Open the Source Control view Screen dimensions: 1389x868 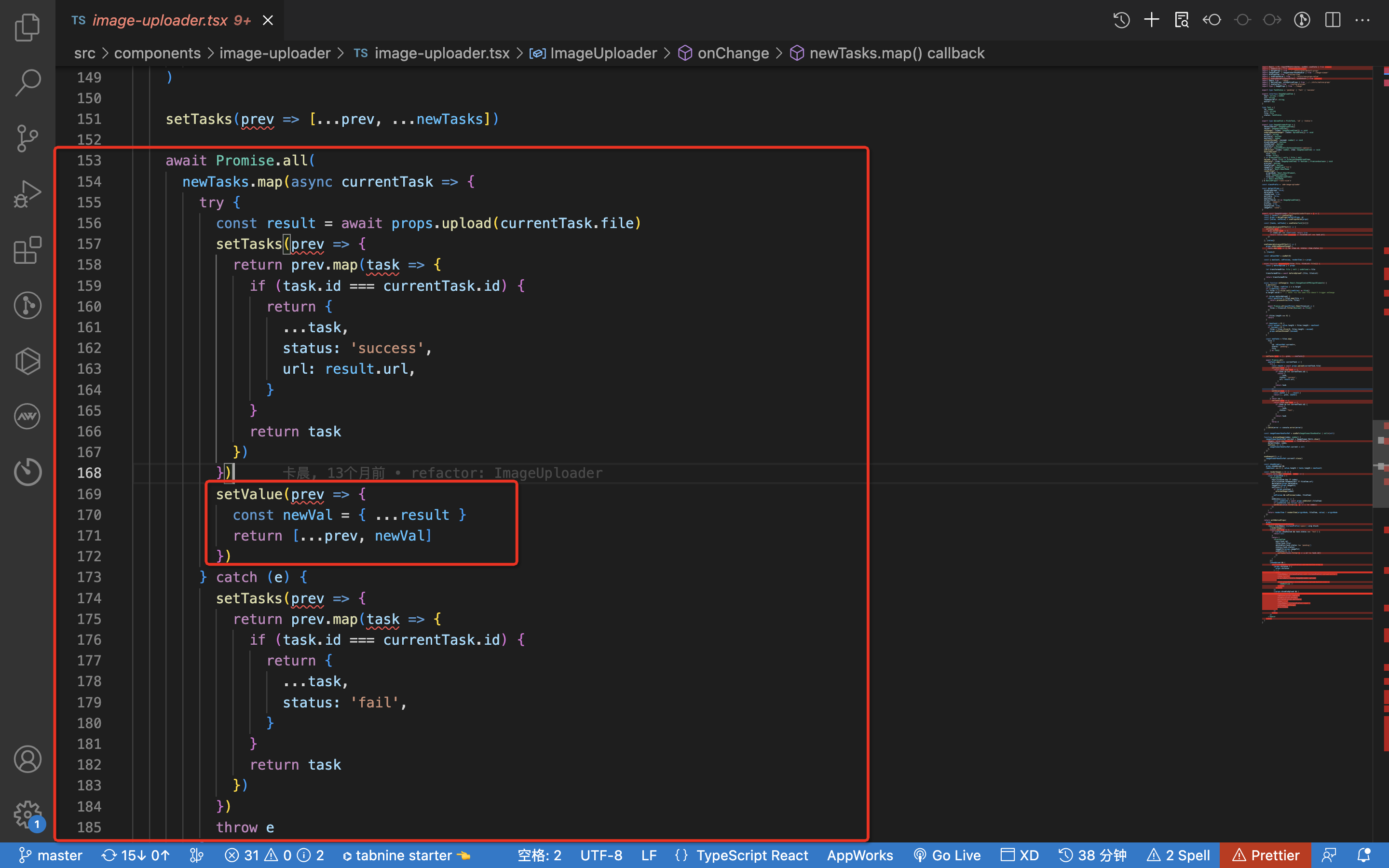pos(27,138)
